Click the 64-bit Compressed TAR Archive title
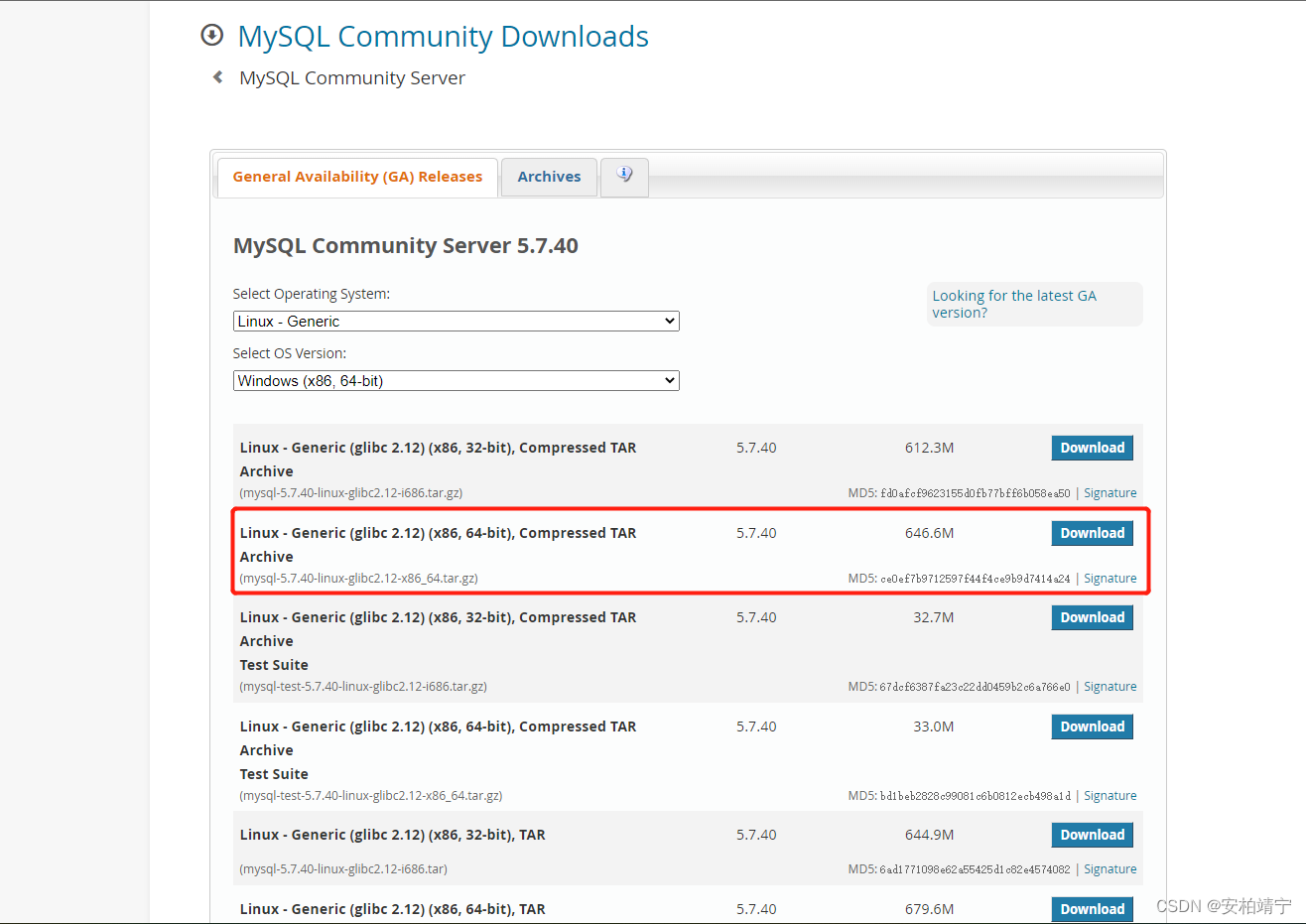This screenshot has width=1306, height=924. click(438, 545)
